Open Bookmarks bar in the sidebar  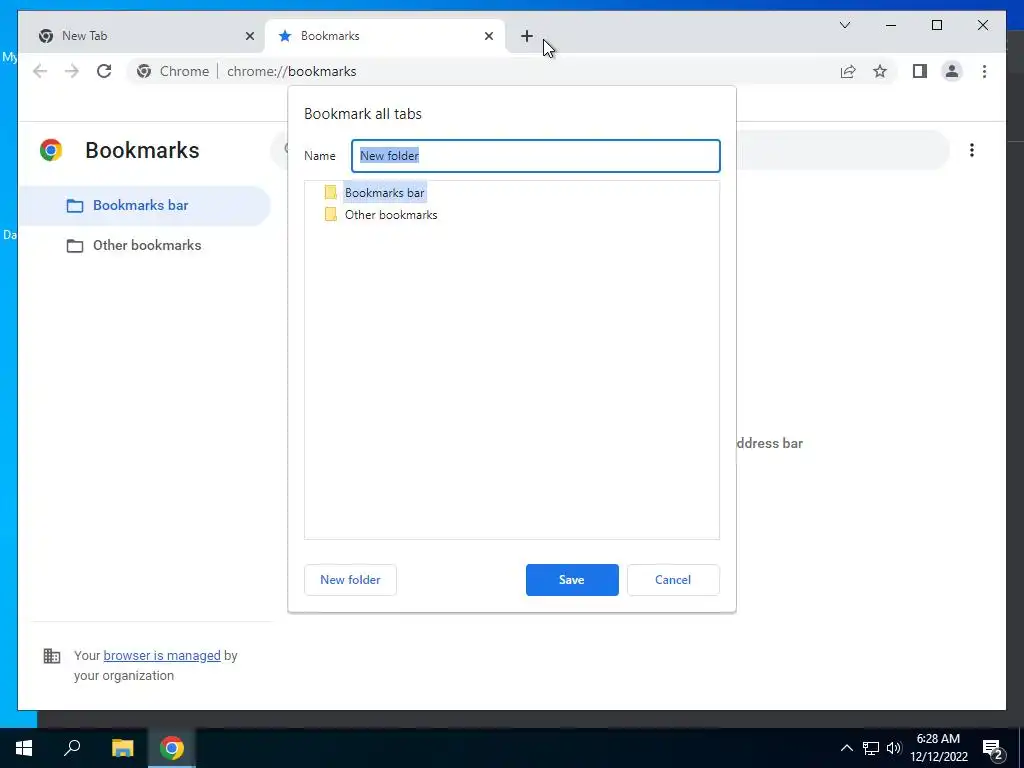pos(144,205)
